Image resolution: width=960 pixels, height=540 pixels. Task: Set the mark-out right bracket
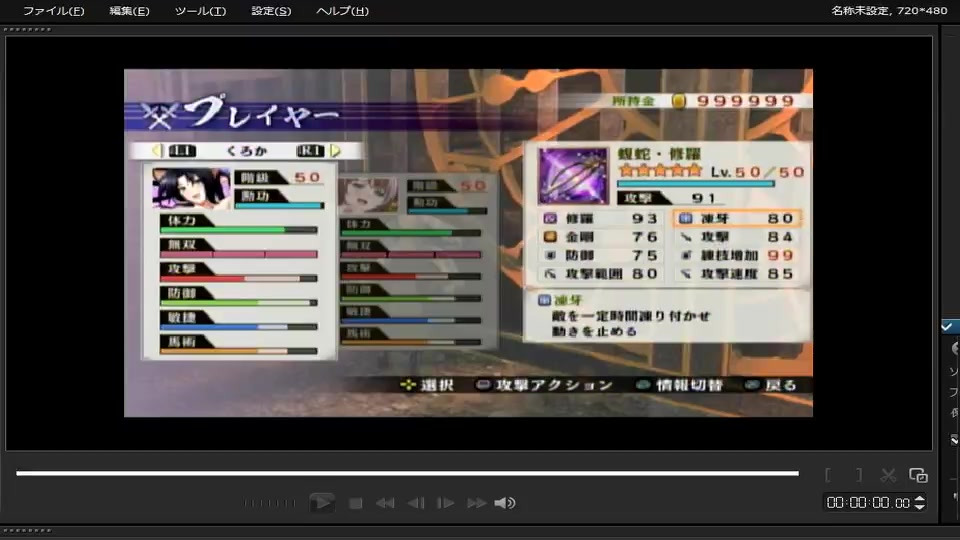859,475
